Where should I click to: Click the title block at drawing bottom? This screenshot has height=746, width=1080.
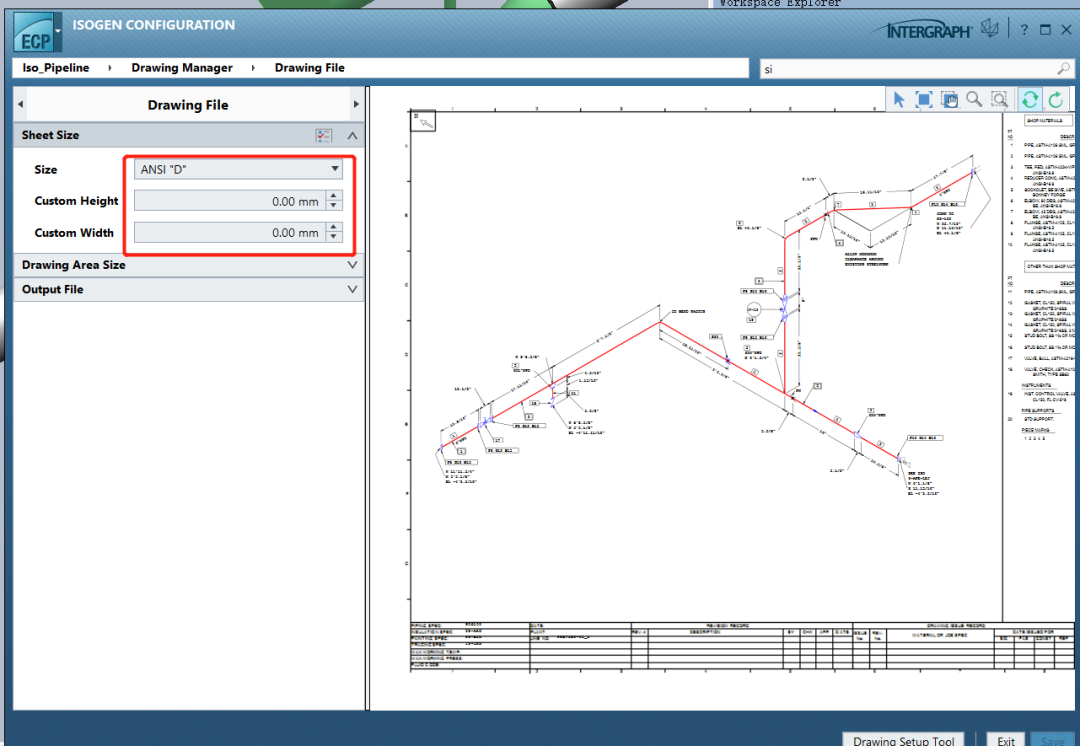(742, 645)
